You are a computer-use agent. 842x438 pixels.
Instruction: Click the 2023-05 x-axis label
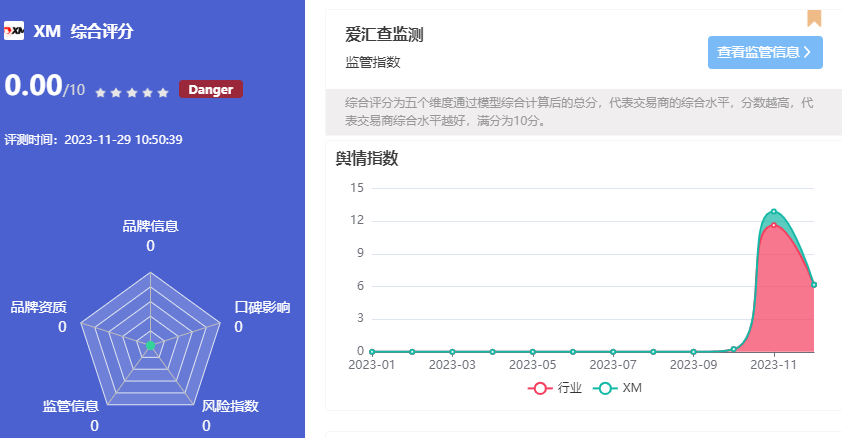pos(533,365)
